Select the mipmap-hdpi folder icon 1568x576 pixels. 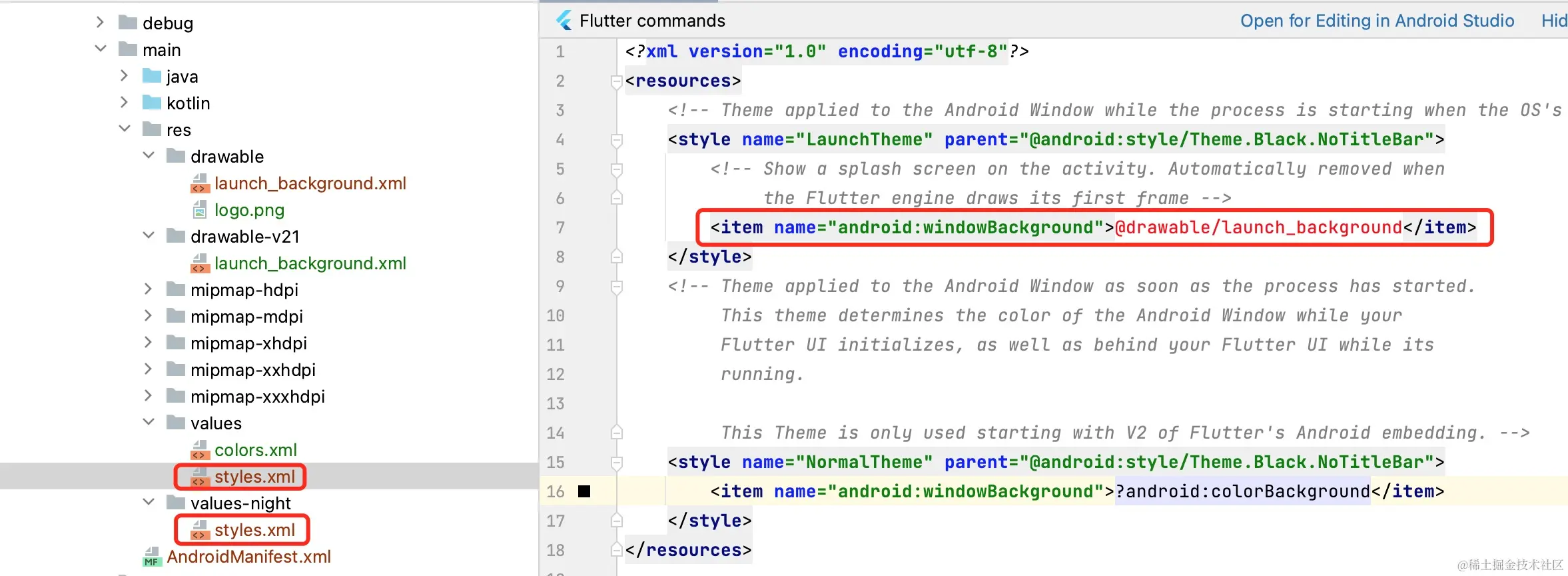pos(176,289)
